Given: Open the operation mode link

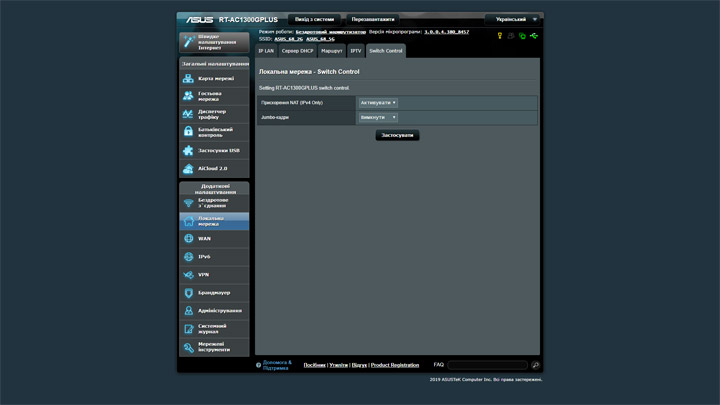Looking at the screenshot, I should 331,32.
